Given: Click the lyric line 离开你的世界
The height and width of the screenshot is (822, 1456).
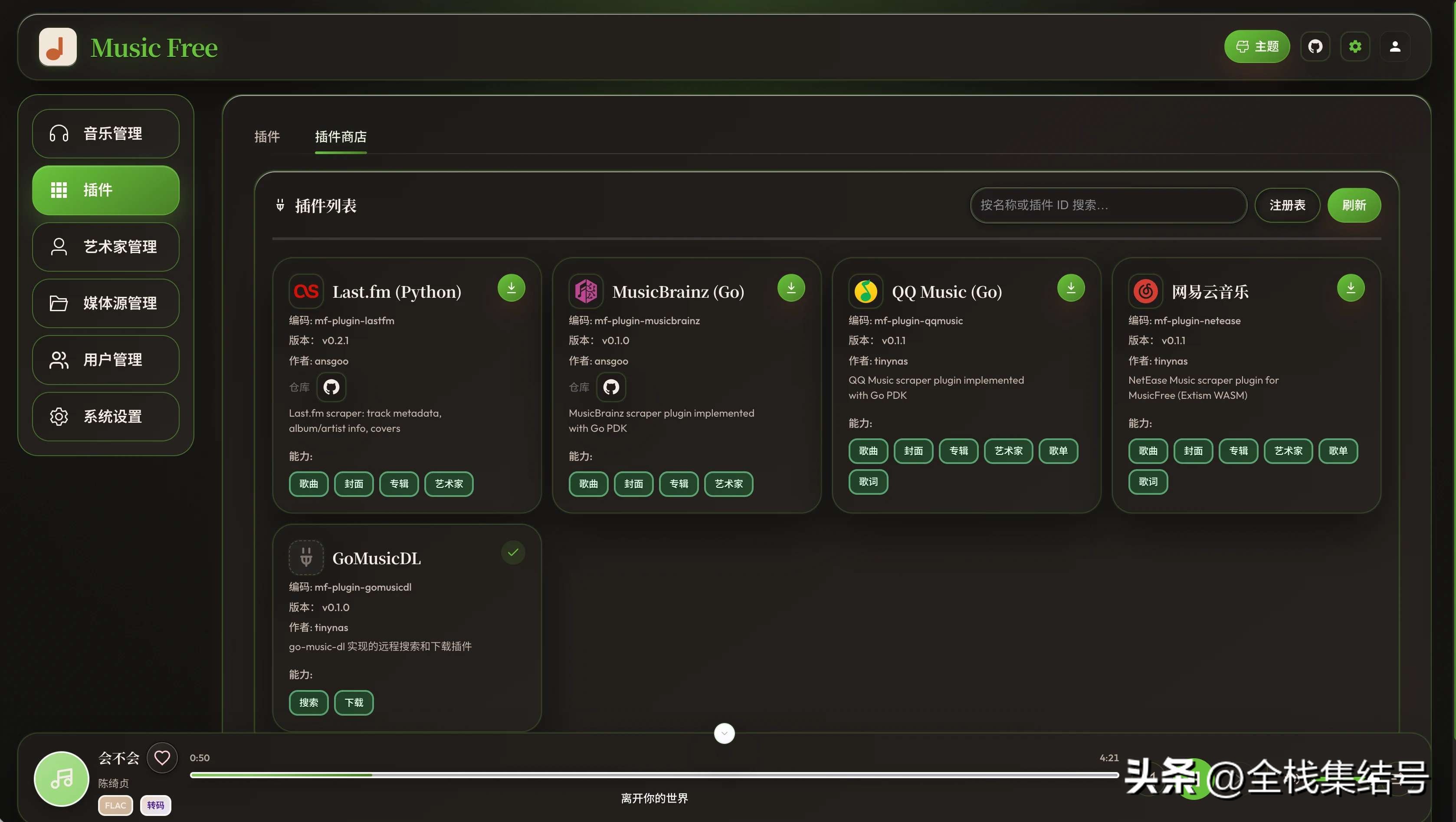Looking at the screenshot, I should click(x=655, y=798).
